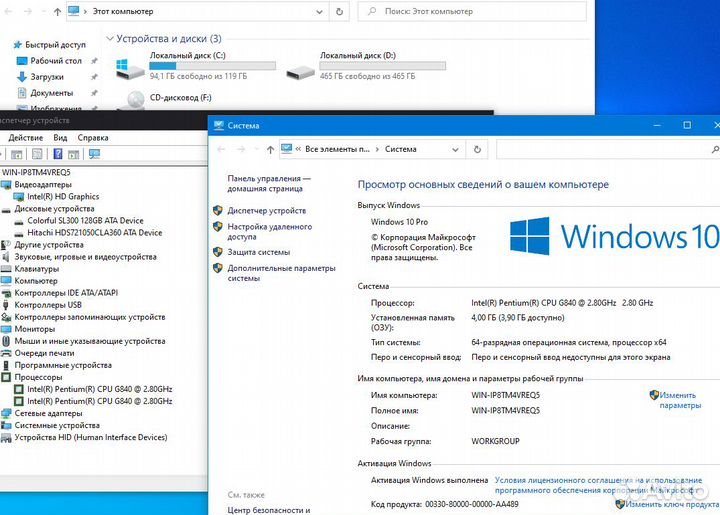
Task: Refresh the Этот компьютер Explorer window
Action: 339,11
